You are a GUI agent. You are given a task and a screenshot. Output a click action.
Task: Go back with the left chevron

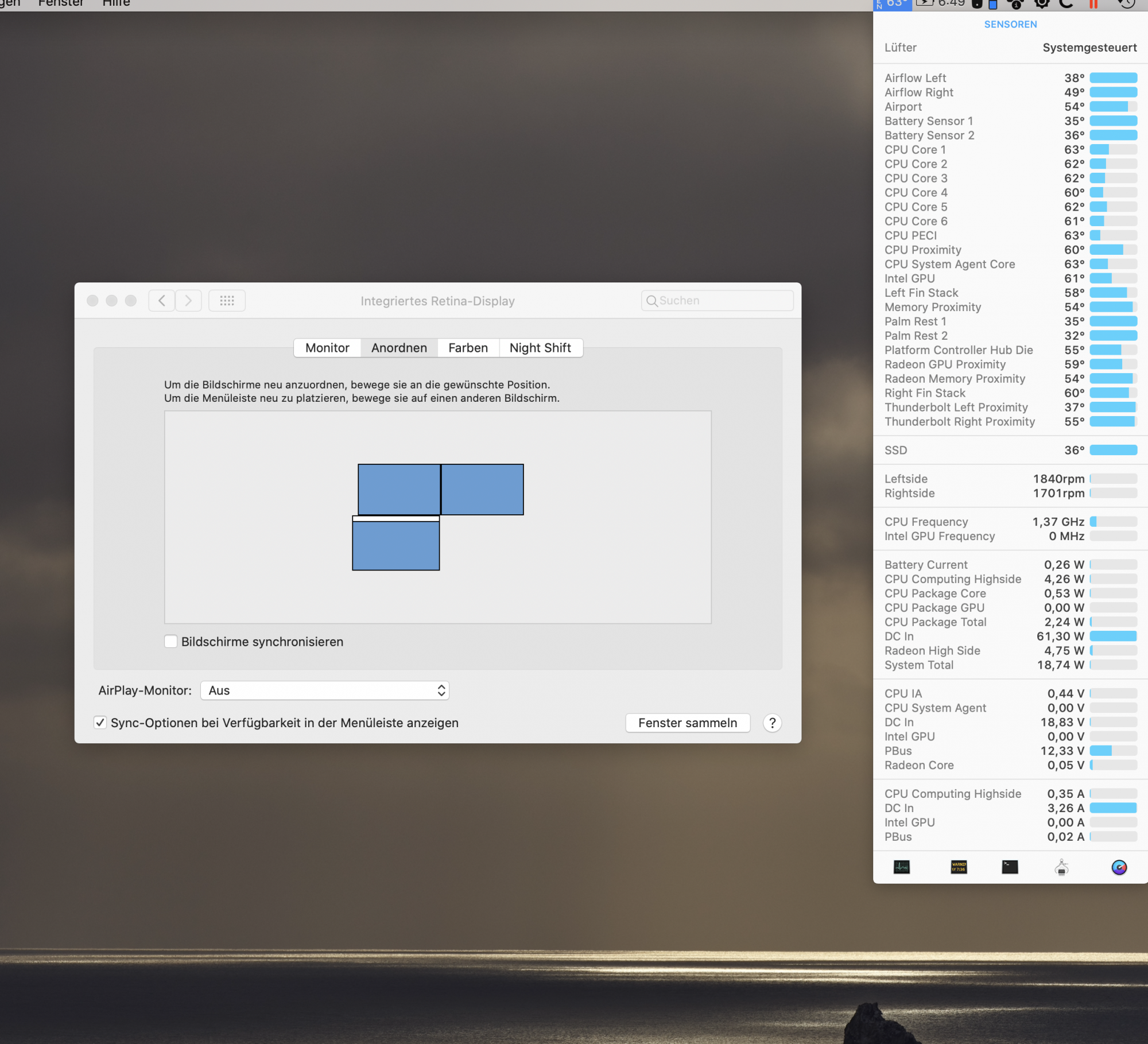tap(162, 300)
